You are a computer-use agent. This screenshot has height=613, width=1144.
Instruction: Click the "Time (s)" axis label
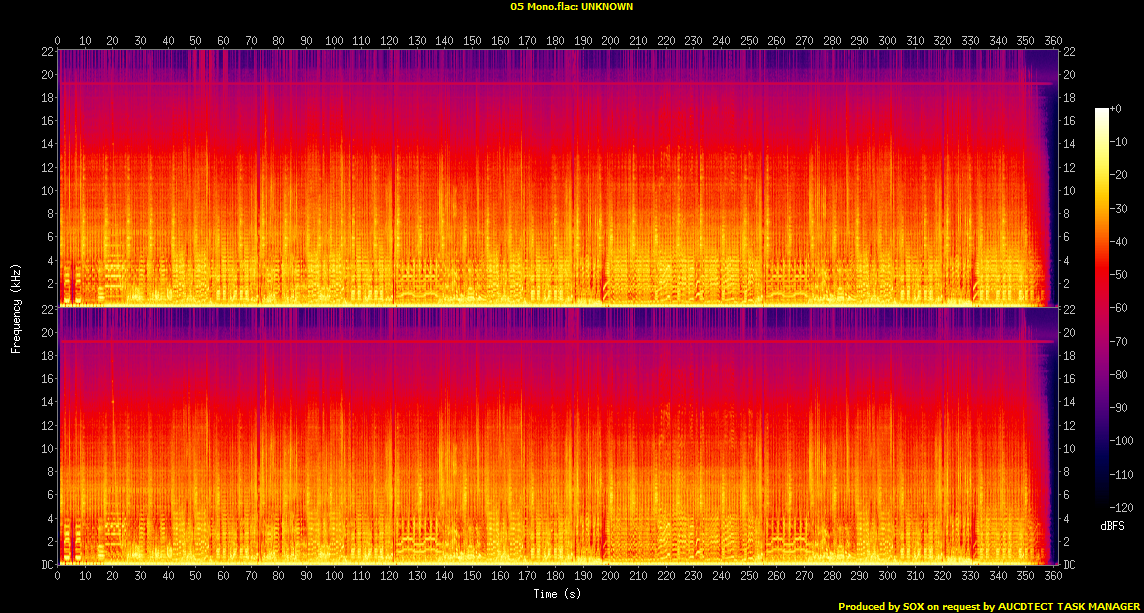tap(558, 594)
